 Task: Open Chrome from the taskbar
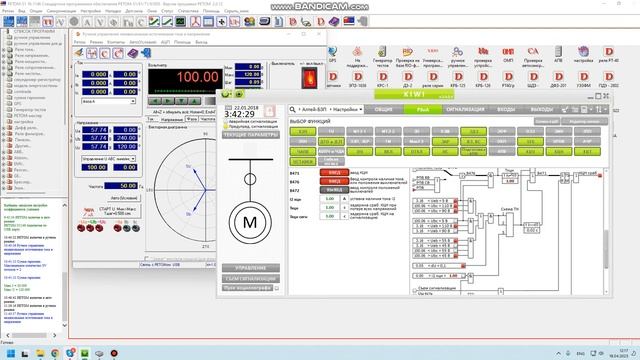click(55, 353)
